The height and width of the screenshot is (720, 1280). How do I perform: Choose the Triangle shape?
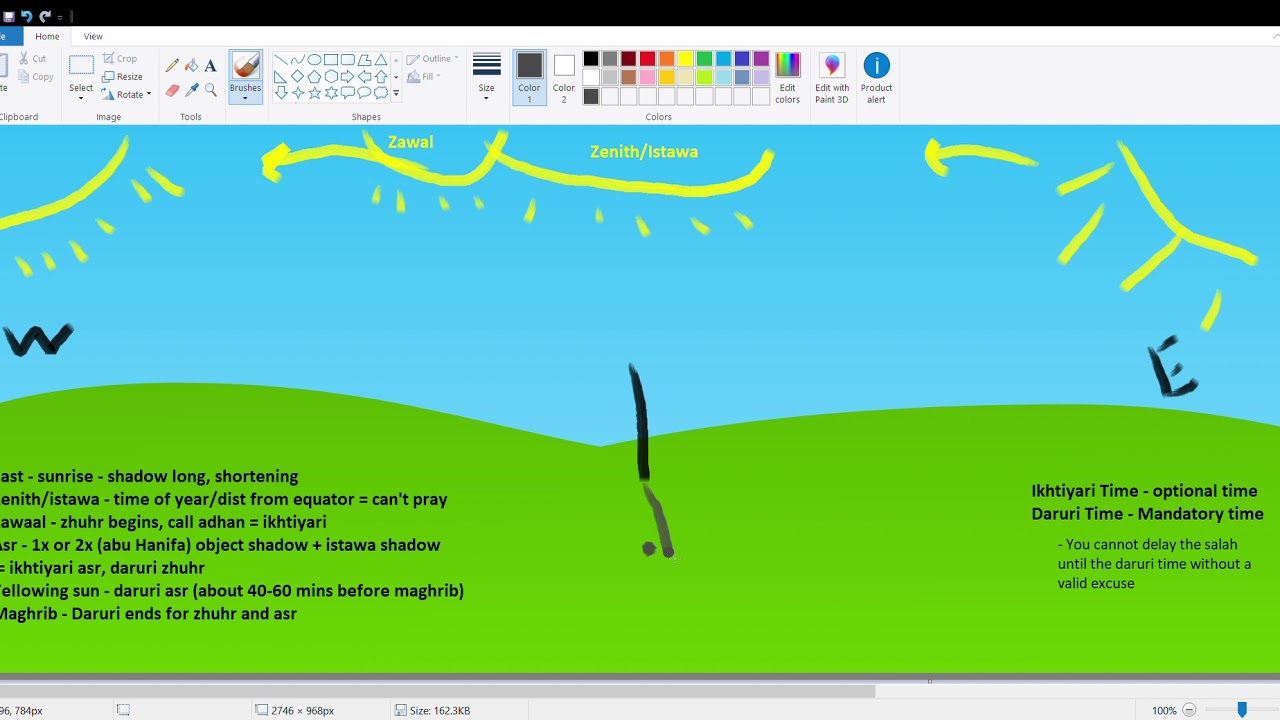coord(381,60)
